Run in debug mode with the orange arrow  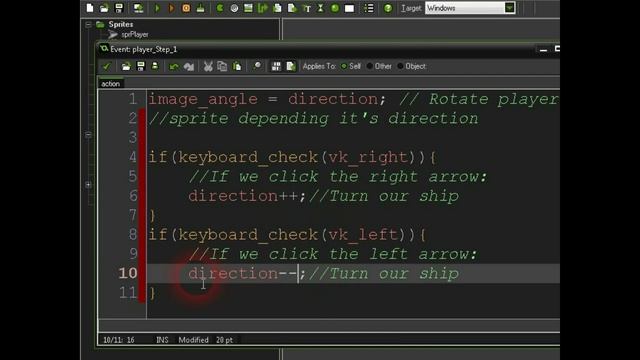pos(171,8)
